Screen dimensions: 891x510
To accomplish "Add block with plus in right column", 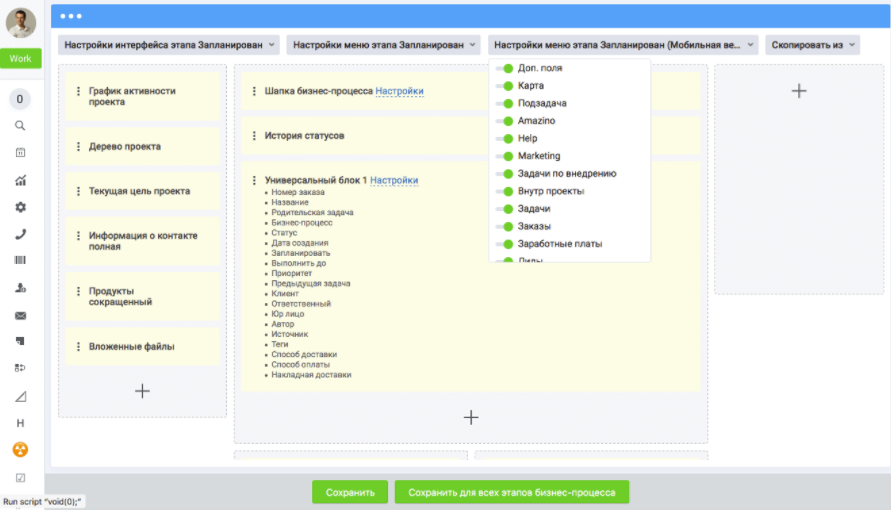I will pos(799,91).
